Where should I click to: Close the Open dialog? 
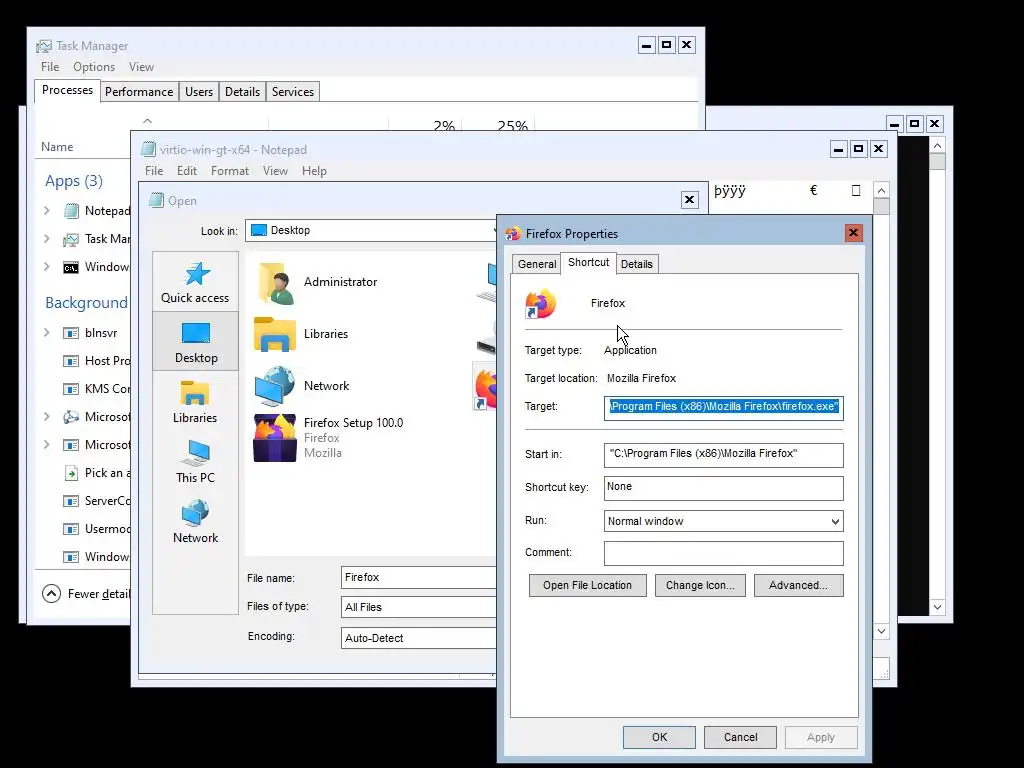pos(690,200)
